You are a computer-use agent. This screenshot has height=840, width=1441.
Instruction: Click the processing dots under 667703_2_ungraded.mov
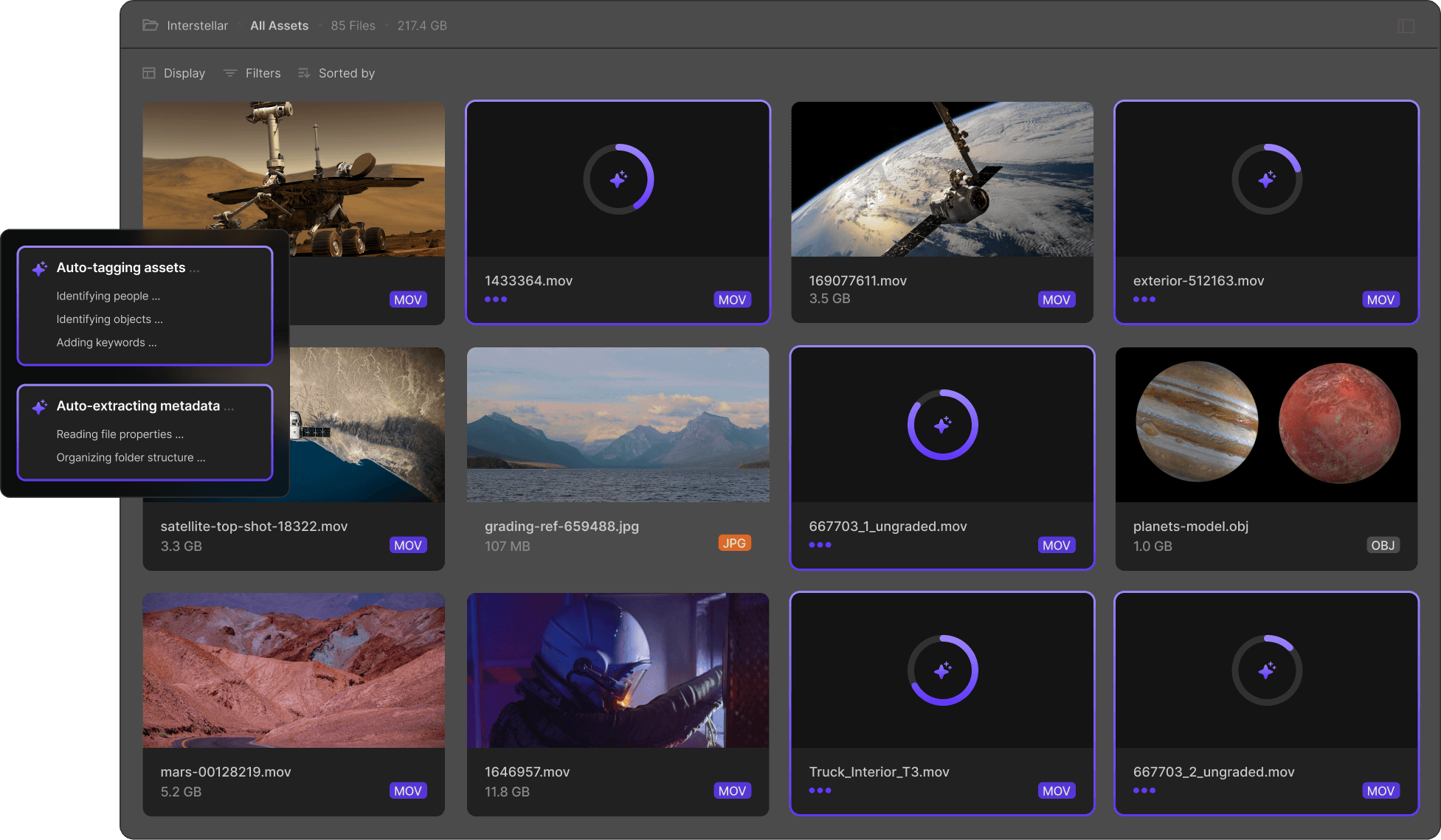[1144, 791]
